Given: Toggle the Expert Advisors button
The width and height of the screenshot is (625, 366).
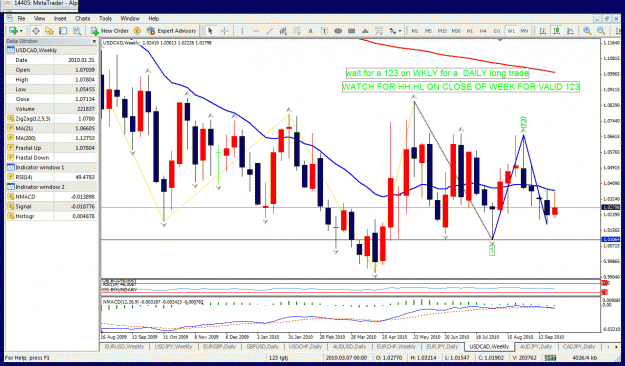Looking at the screenshot, I should pos(171,31).
